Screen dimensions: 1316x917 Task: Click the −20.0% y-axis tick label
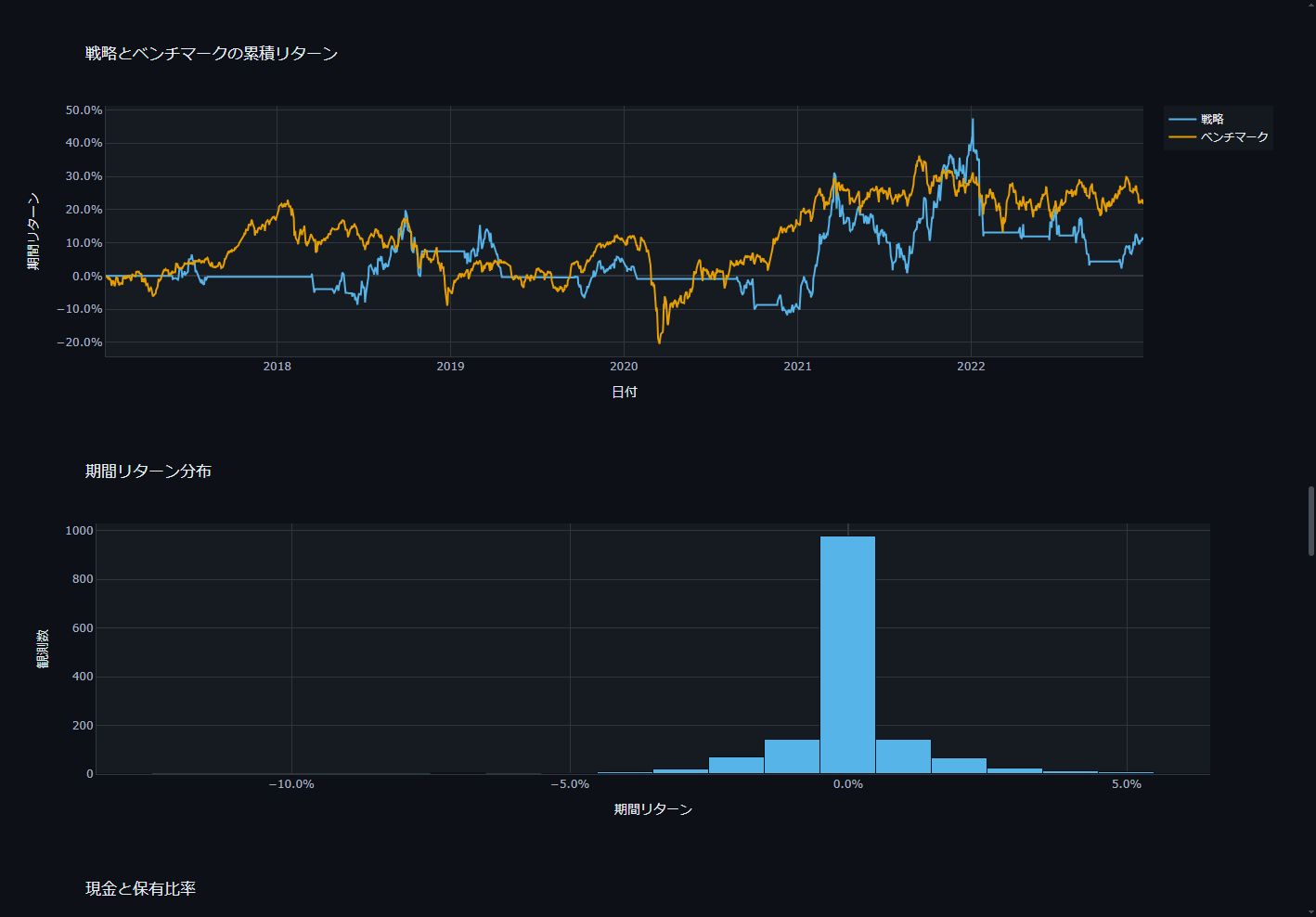click(x=80, y=342)
